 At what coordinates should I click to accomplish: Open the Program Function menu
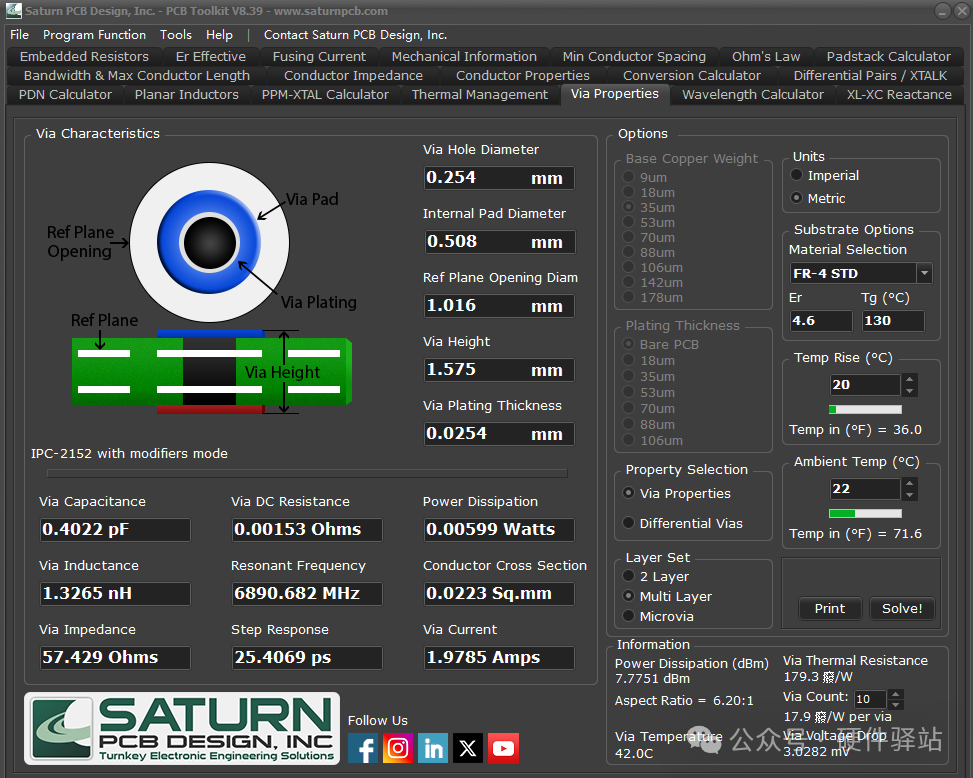coord(94,35)
